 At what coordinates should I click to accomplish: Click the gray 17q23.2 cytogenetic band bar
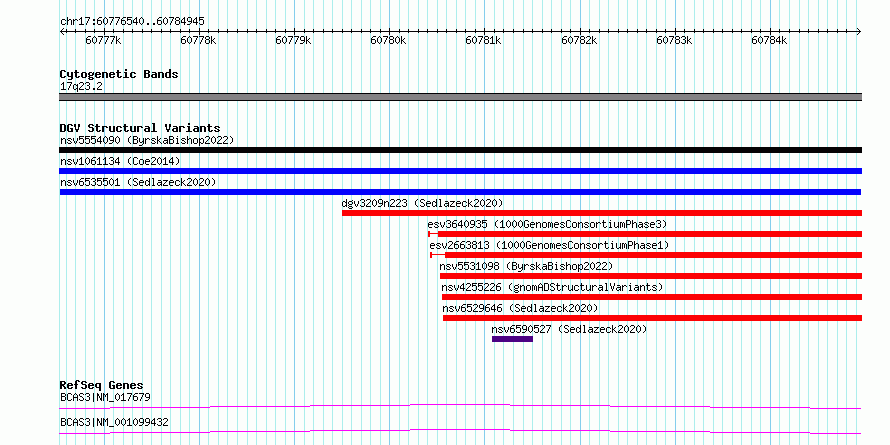tap(460, 97)
